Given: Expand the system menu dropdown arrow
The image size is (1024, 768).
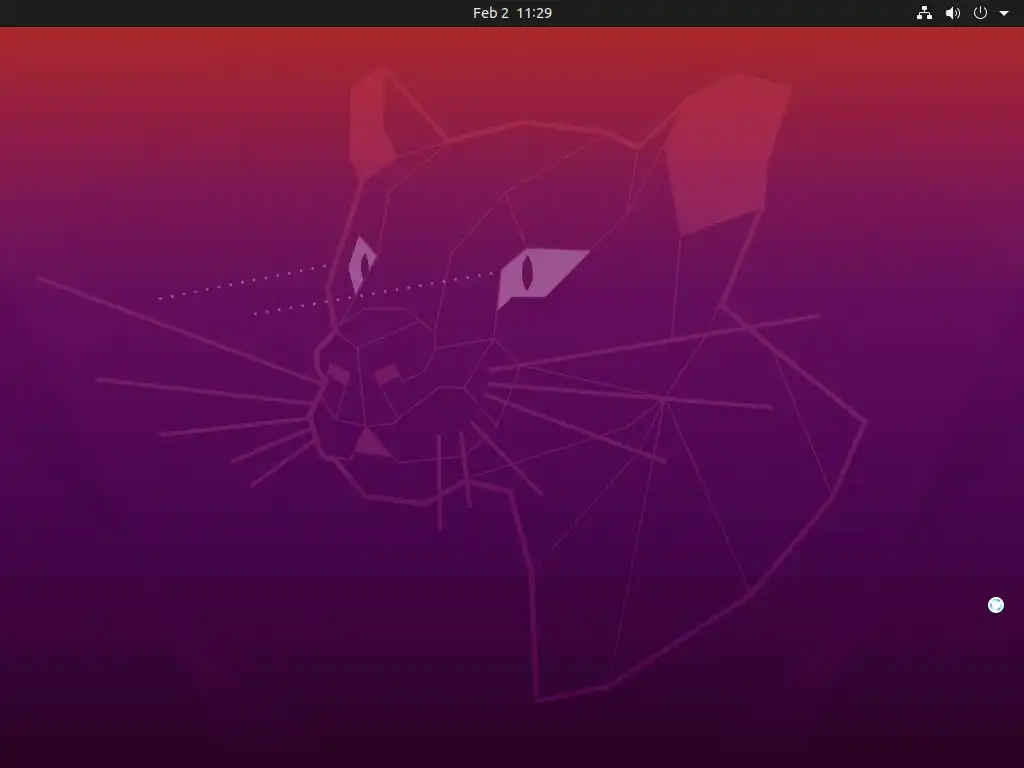Looking at the screenshot, I should click(x=1004, y=13).
